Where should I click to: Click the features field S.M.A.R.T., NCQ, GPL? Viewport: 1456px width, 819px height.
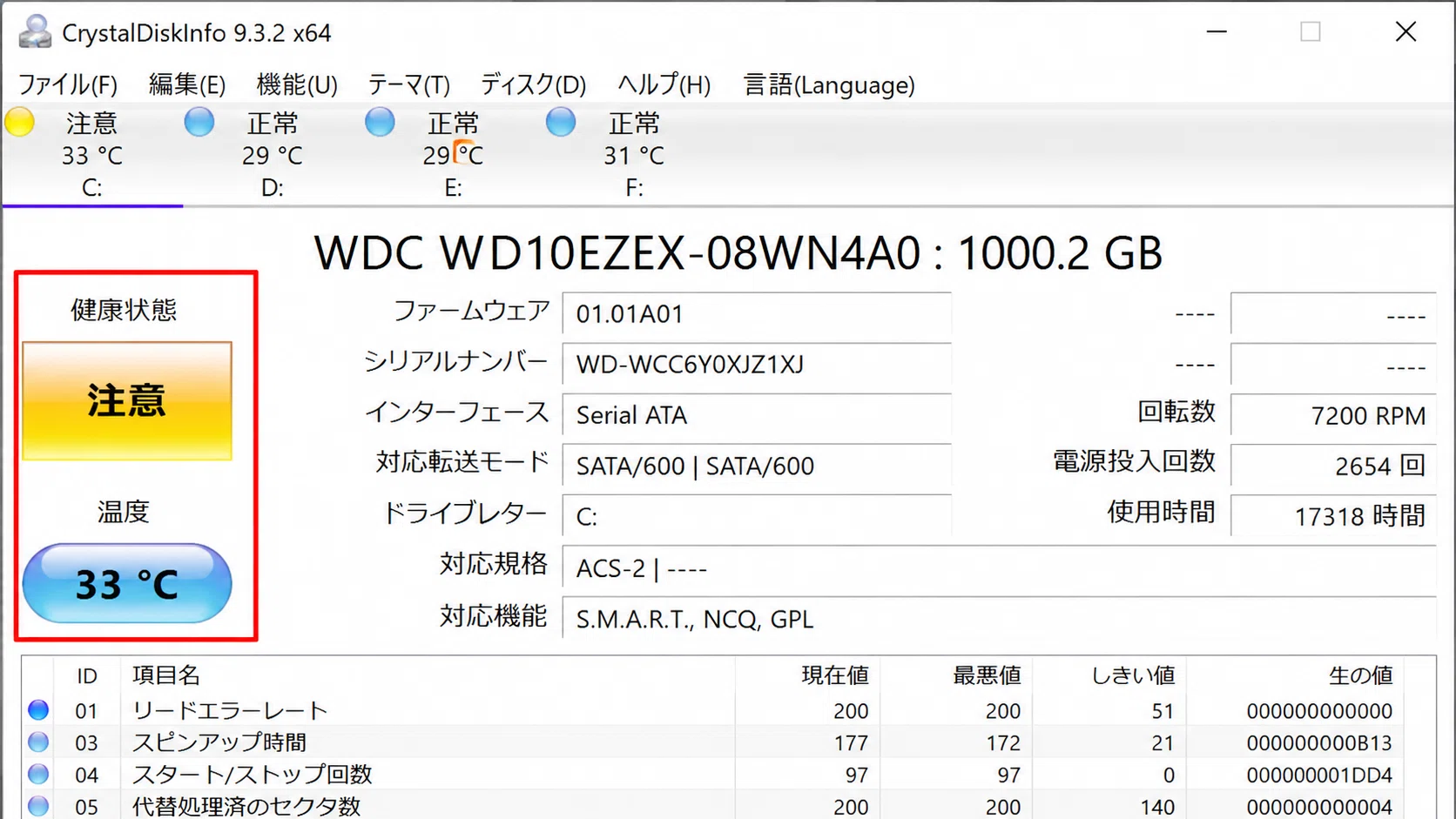click(999, 618)
